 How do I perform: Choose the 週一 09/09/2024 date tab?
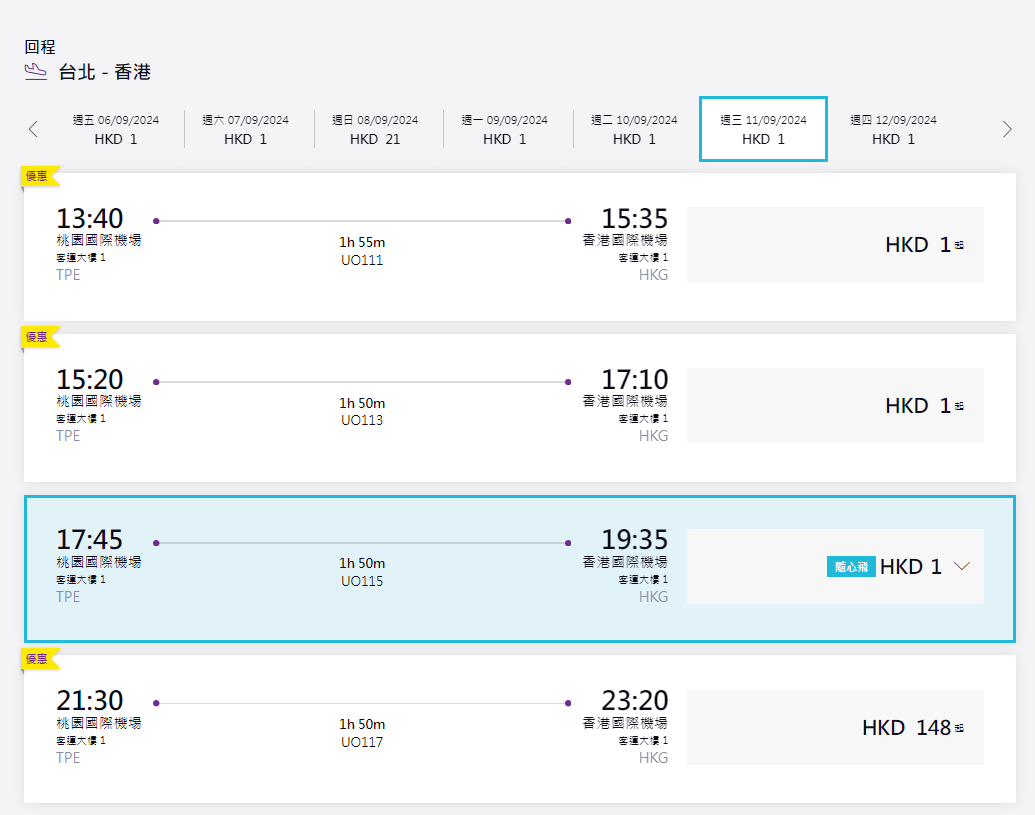coord(504,129)
